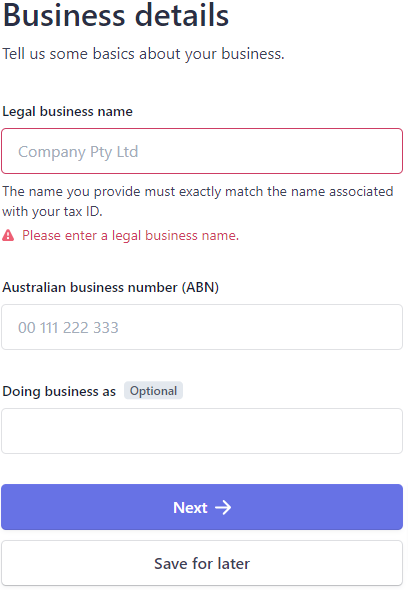408x590 pixels.
Task: Focus the Legal business name field
Action: tap(202, 151)
